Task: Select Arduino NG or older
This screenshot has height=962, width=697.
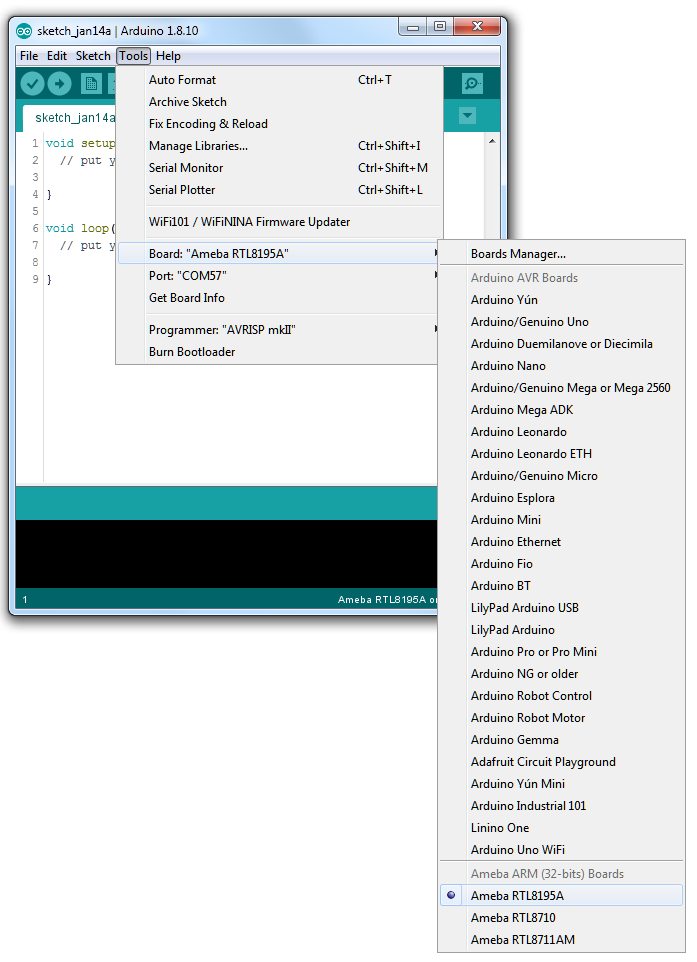Action: tap(561, 674)
